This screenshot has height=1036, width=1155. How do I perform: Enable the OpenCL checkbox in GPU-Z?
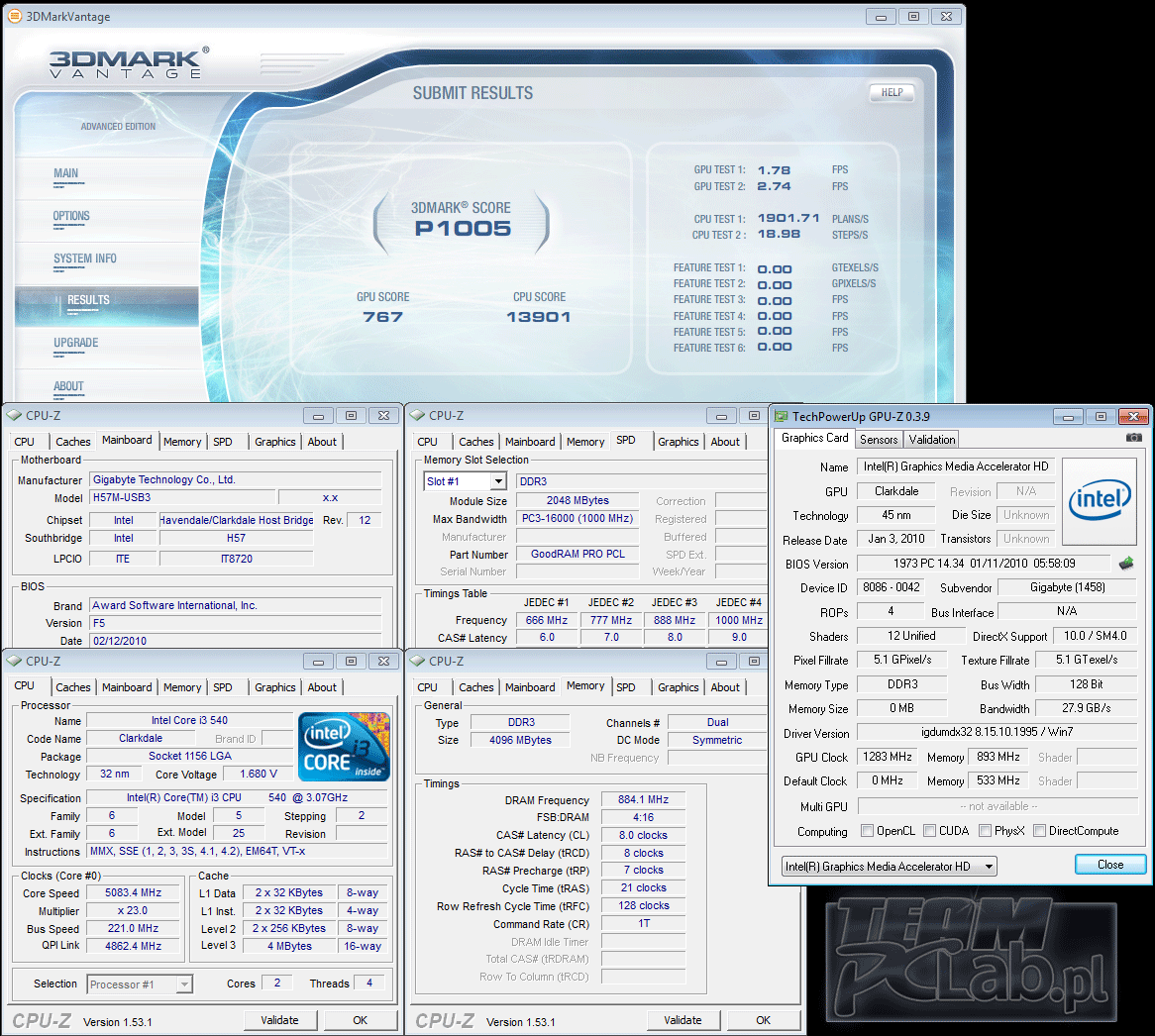867,831
